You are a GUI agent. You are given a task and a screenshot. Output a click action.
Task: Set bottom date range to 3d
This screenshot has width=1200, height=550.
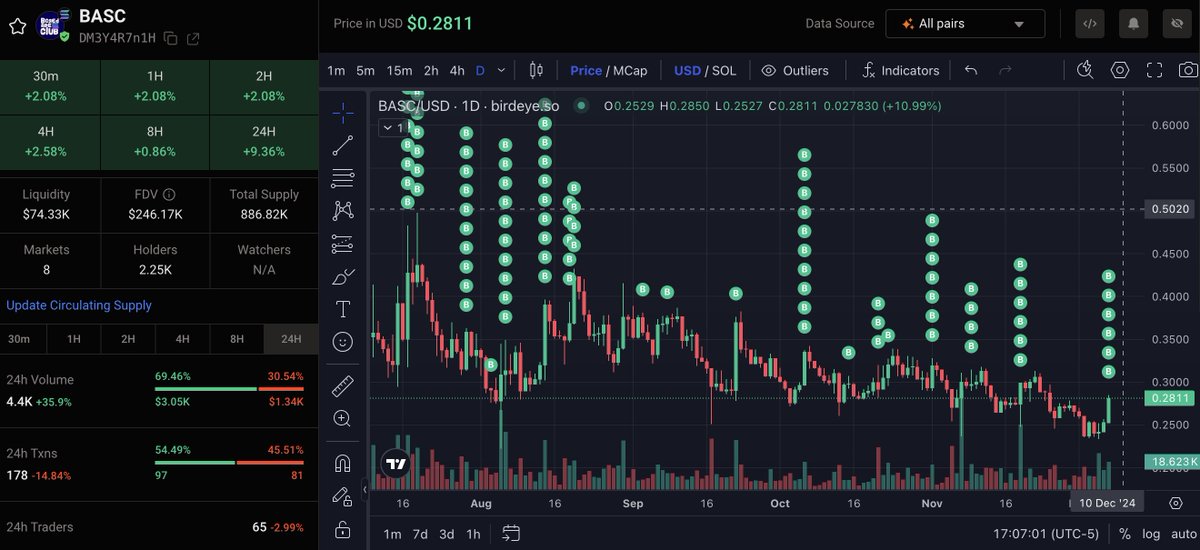447,533
